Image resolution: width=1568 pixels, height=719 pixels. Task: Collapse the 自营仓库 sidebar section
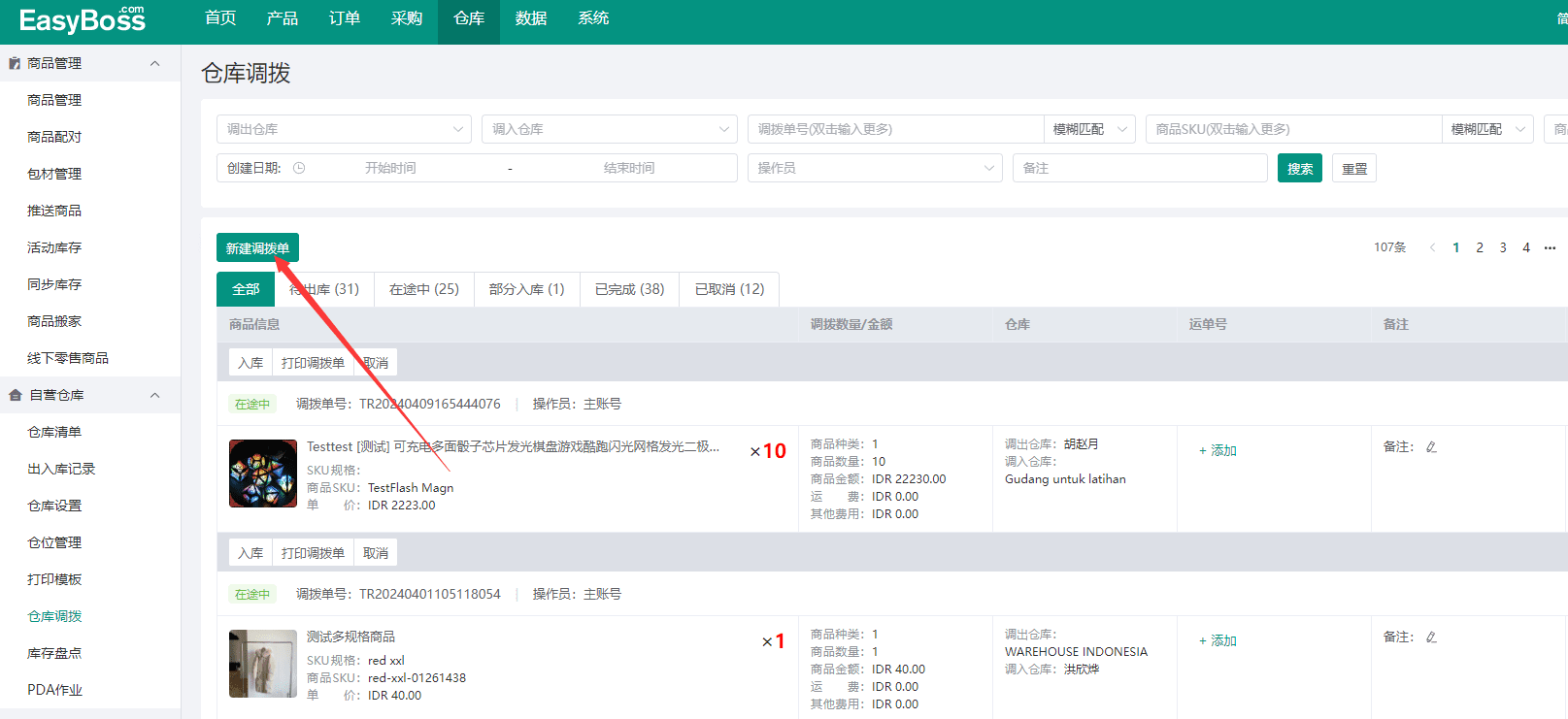154,395
